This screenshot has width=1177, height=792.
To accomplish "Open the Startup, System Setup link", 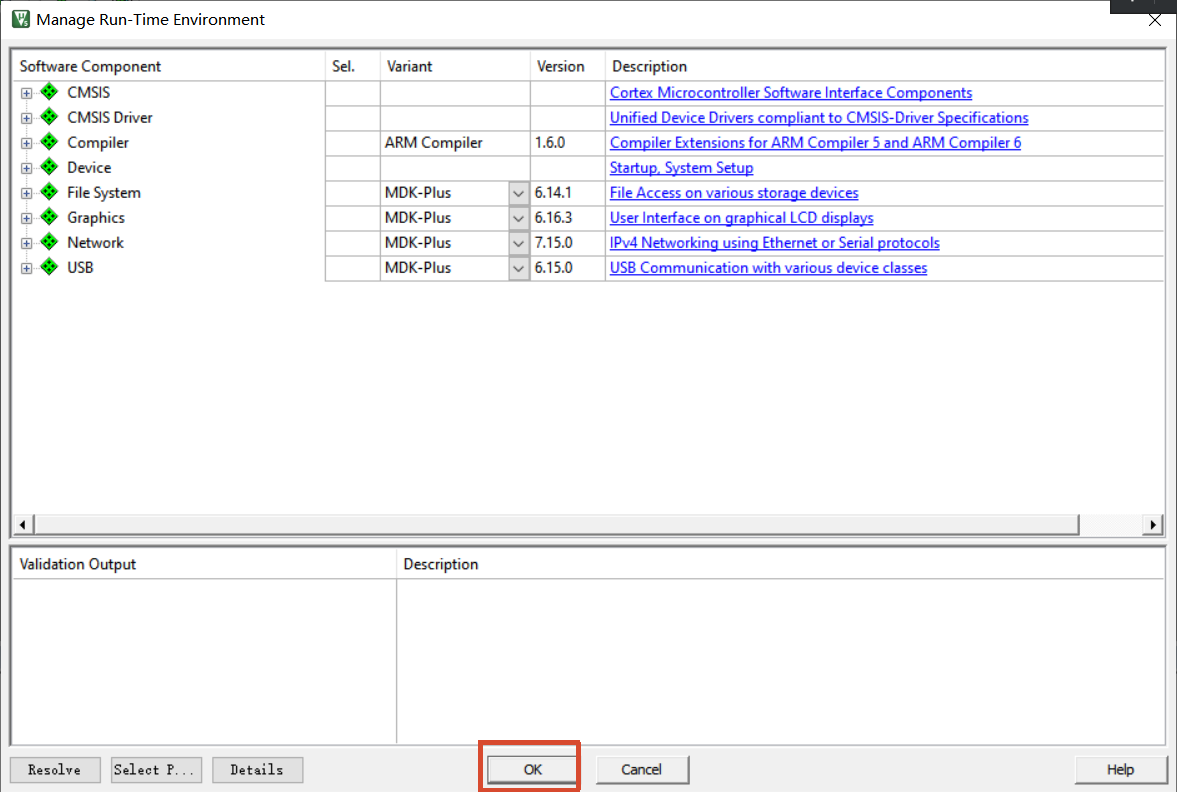I will pyautogui.click(x=681, y=167).
